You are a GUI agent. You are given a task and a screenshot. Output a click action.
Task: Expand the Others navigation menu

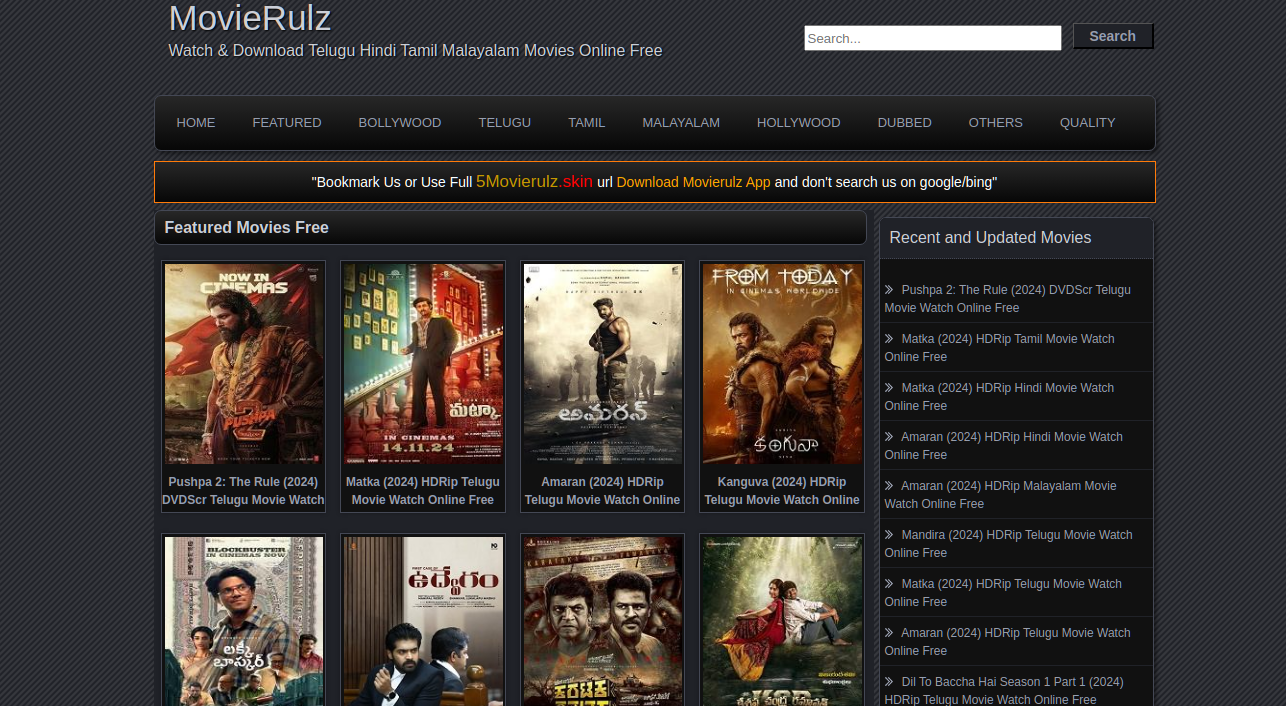[x=995, y=123]
